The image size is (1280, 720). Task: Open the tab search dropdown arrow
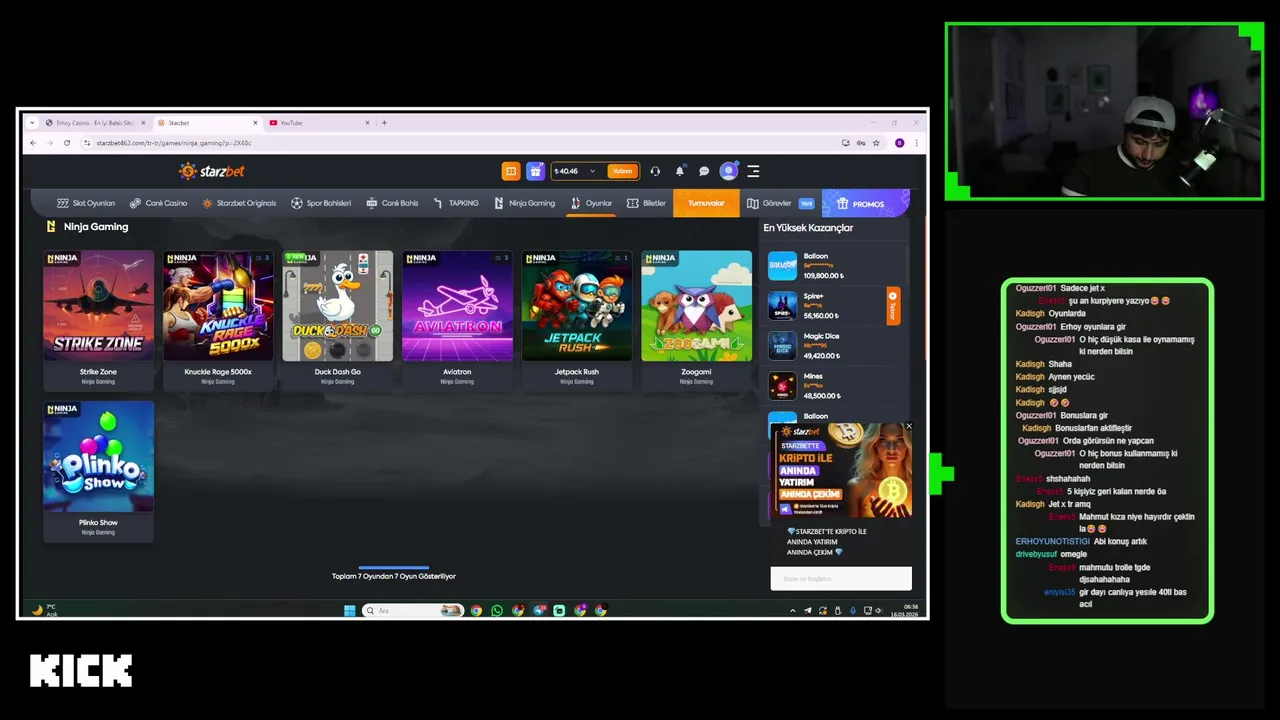[x=32, y=123]
